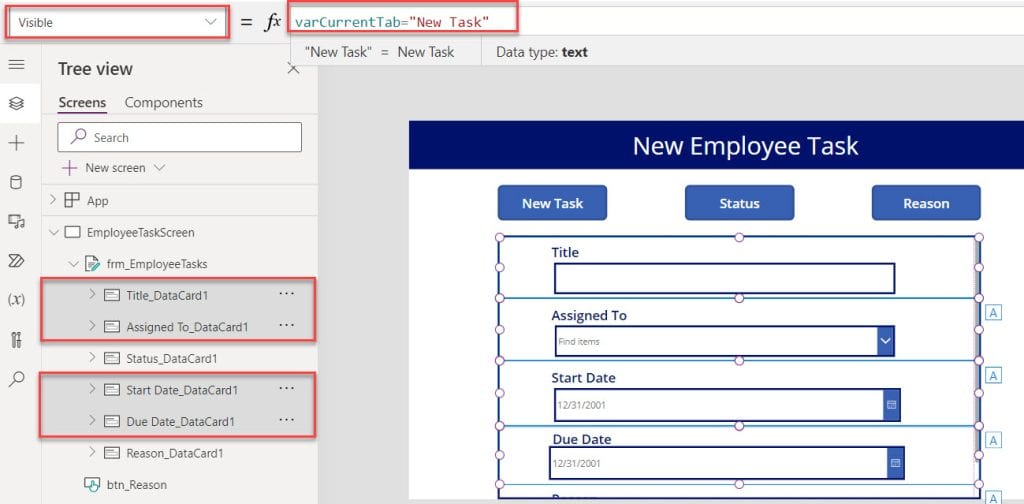
Task: Open more options for Title_DataCard1
Action: tap(286, 294)
